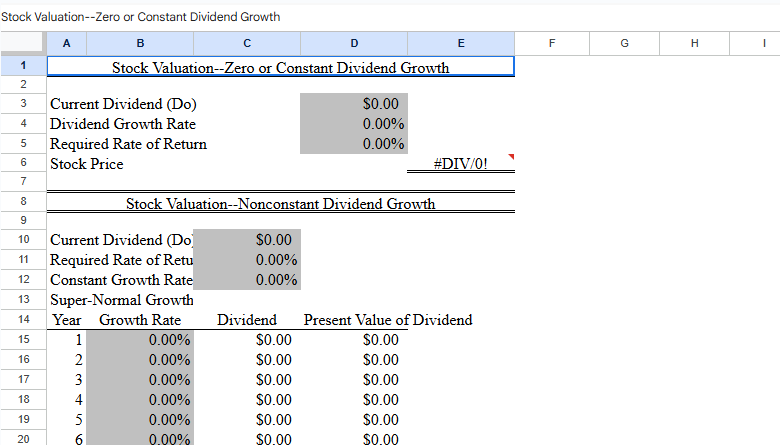This screenshot has height=445, width=780.
Task: Select the column H header
Action: (x=695, y=43)
